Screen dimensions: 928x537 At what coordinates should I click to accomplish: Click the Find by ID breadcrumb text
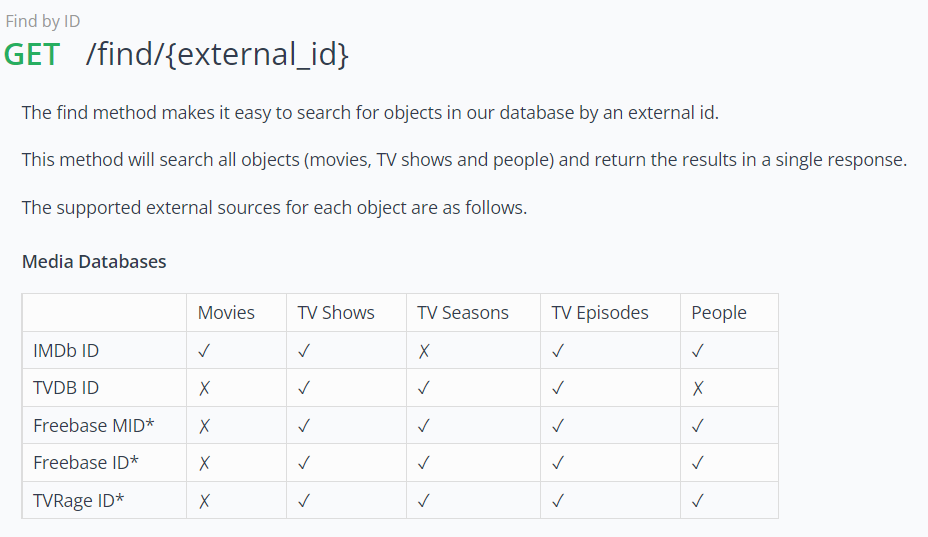tap(43, 21)
